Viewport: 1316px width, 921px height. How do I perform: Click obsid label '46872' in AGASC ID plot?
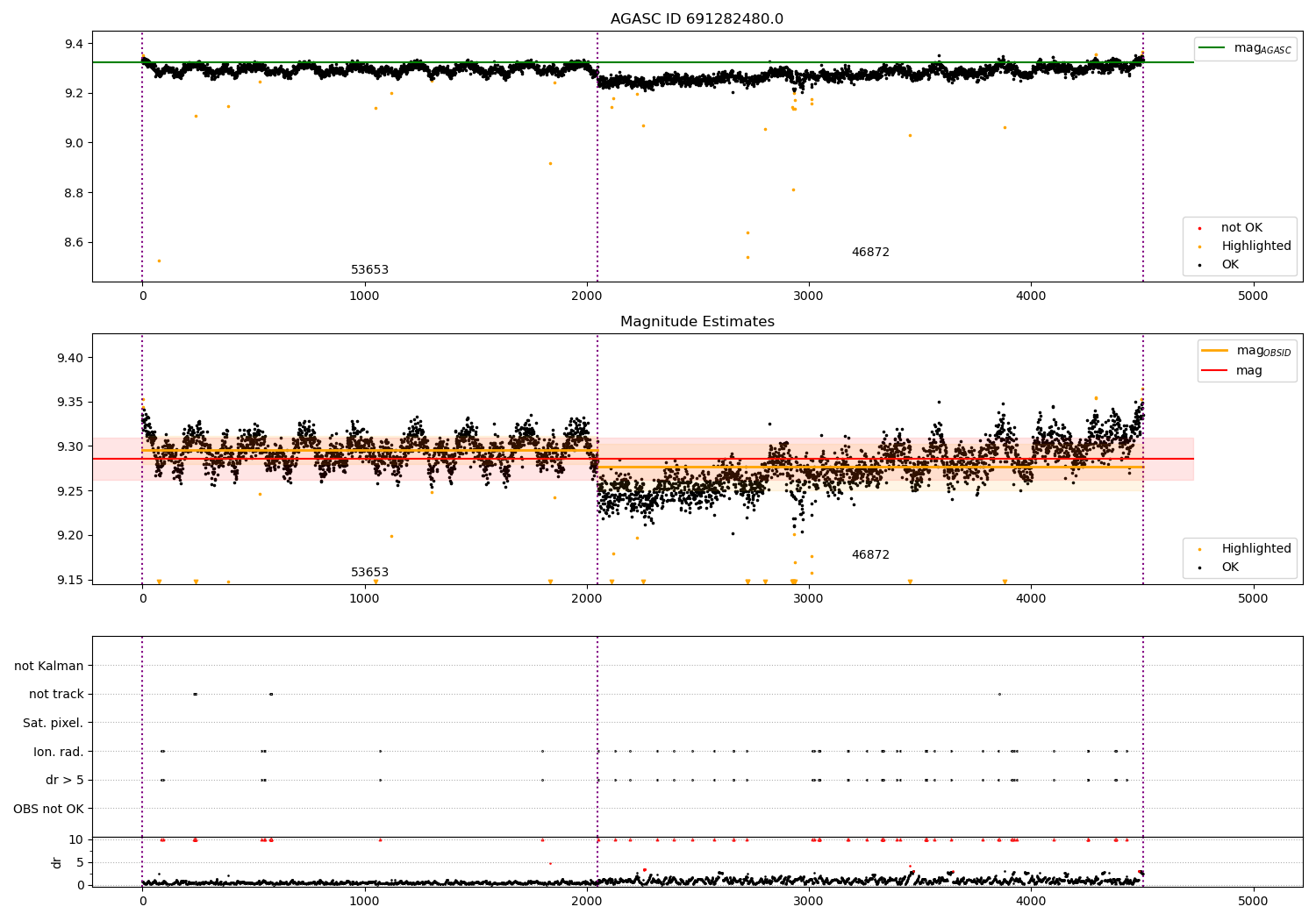[870, 253]
